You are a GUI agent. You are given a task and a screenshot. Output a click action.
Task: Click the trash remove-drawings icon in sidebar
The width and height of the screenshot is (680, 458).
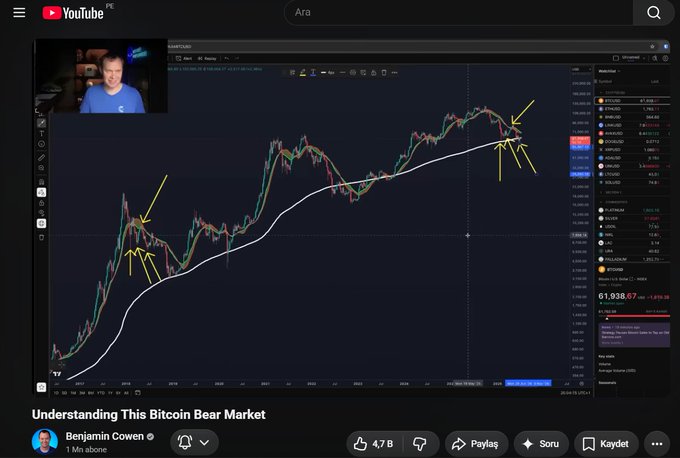pyautogui.click(x=42, y=237)
